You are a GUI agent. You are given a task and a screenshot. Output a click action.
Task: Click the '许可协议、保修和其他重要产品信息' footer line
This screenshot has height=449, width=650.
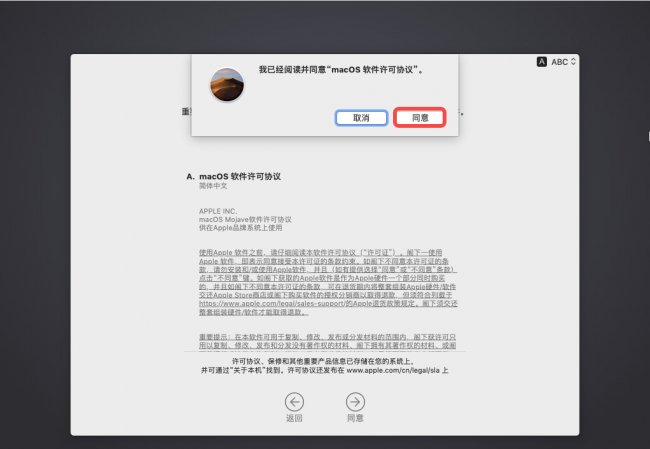point(323,362)
